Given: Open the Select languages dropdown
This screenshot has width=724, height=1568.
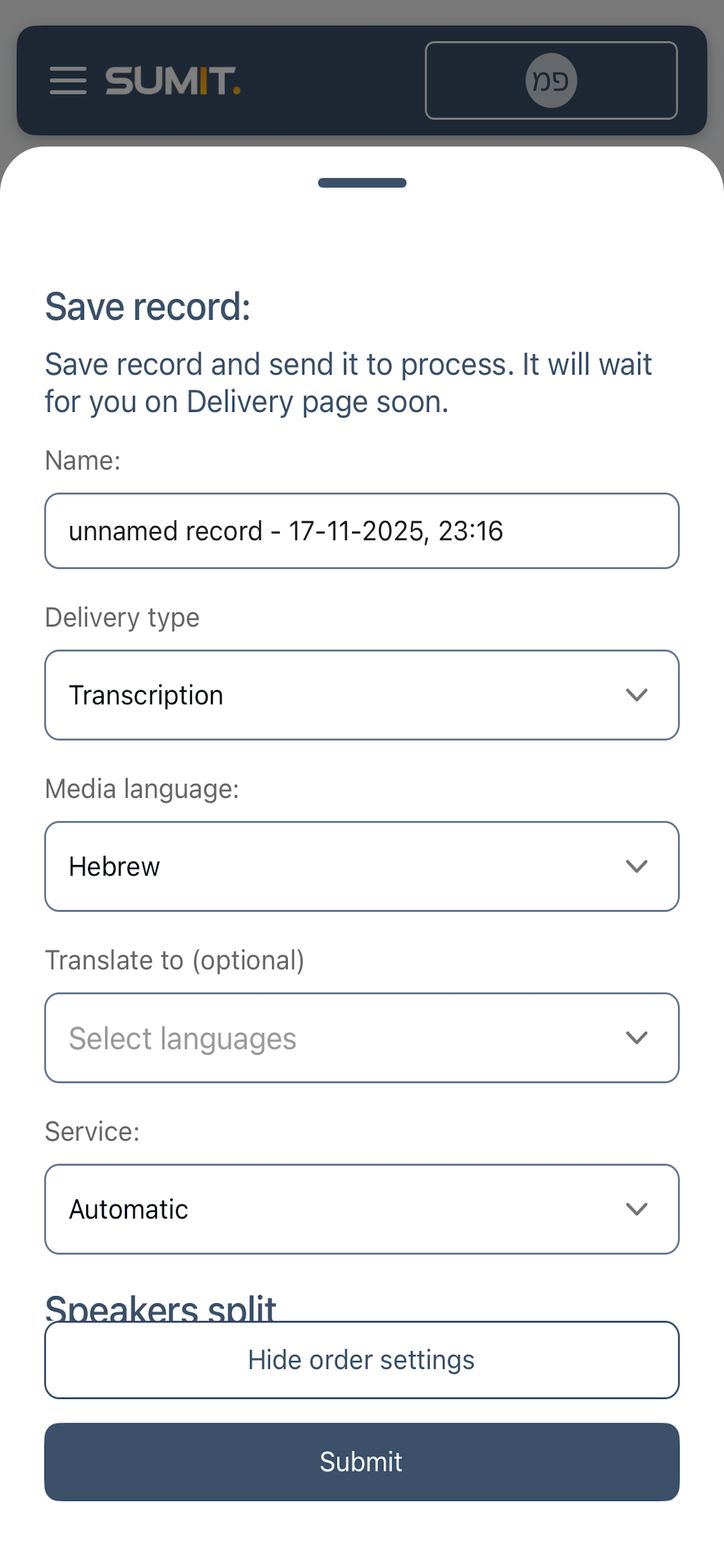Looking at the screenshot, I should click(362, 1037).
